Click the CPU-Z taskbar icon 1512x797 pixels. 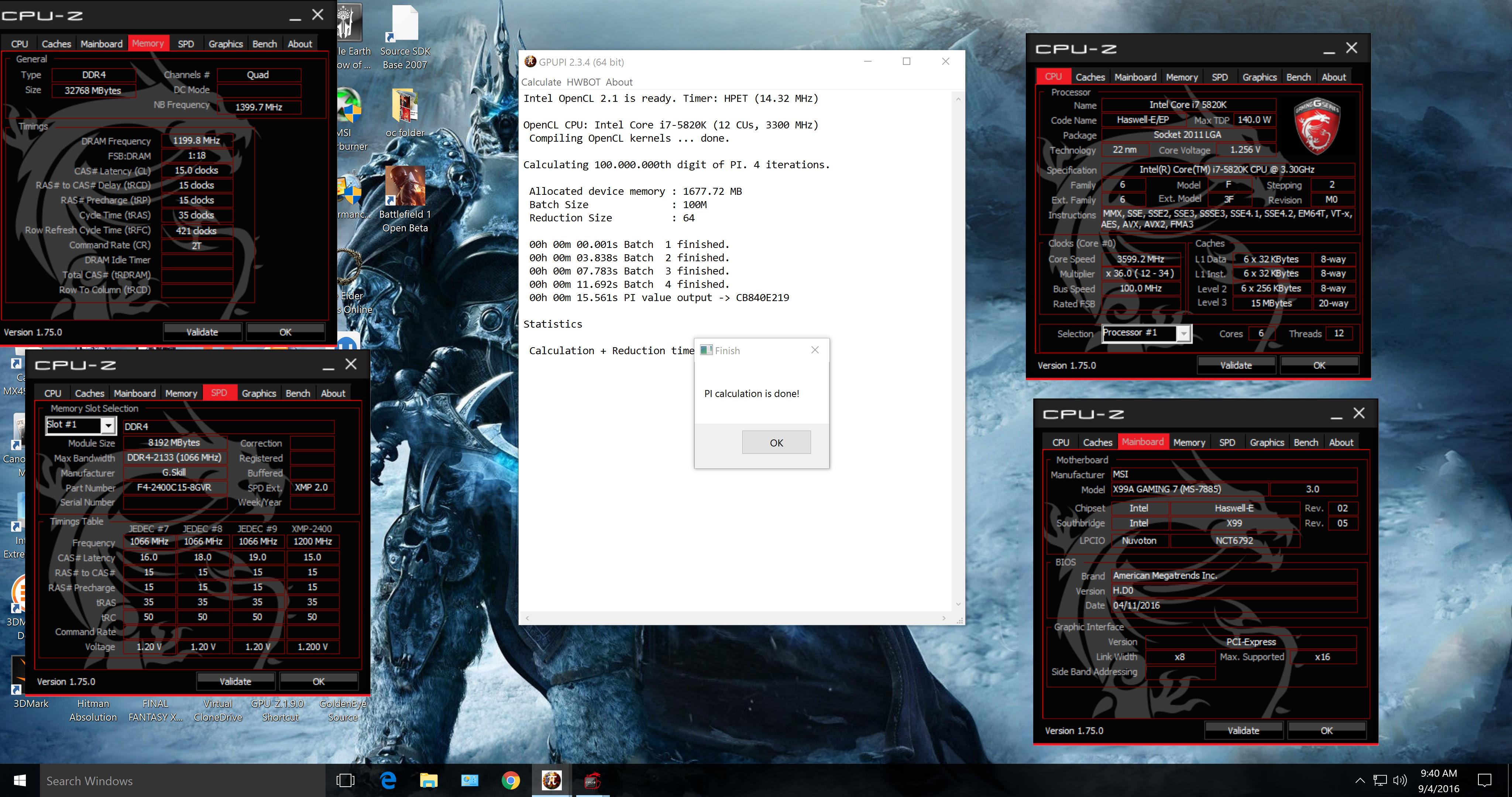592,780
